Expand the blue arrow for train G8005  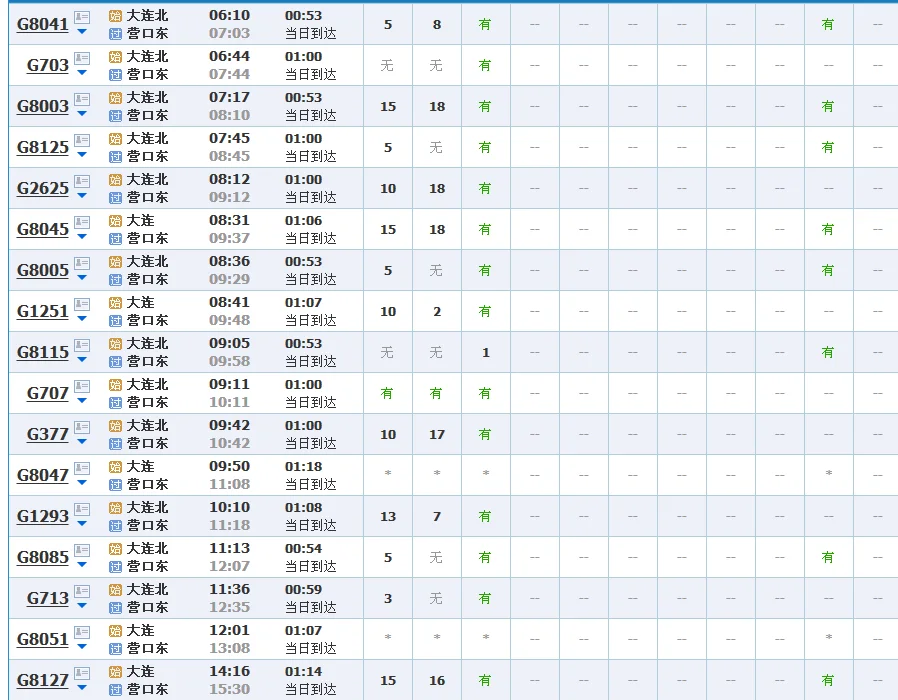point(82,278)
